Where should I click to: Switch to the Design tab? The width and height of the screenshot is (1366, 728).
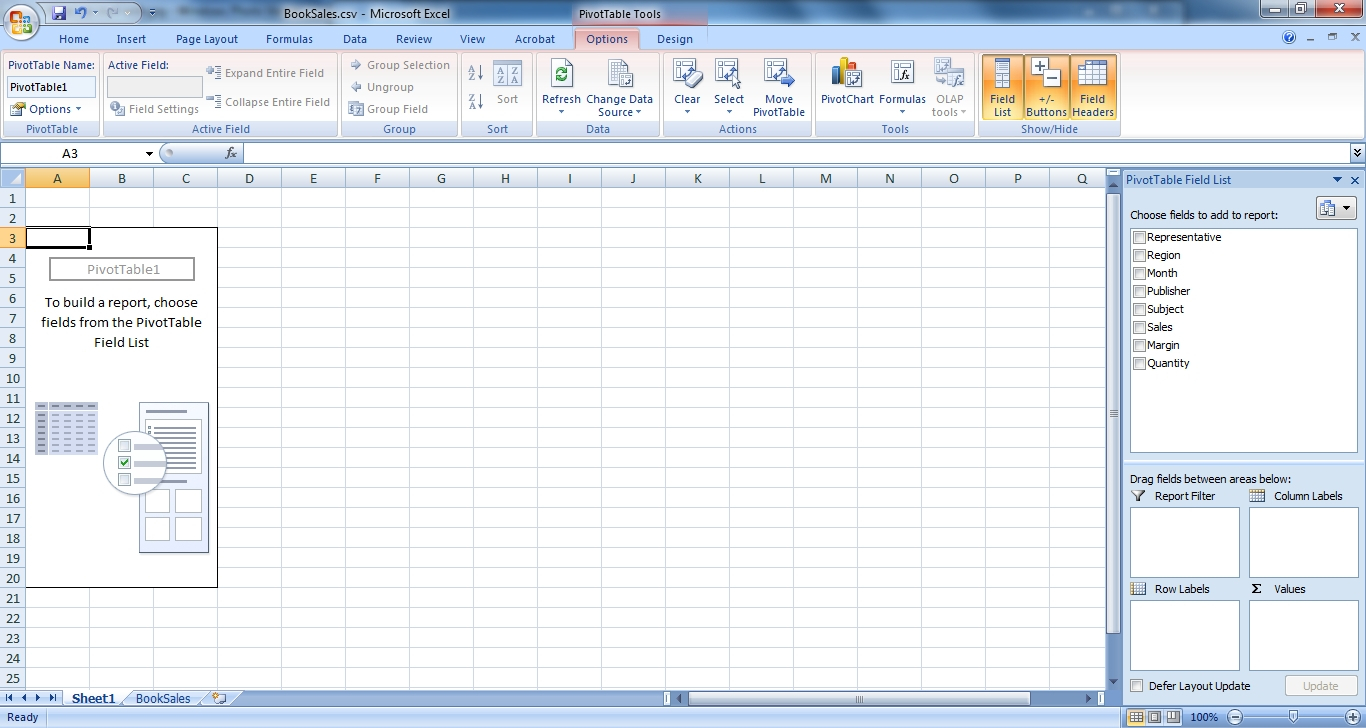coord(675,39)
